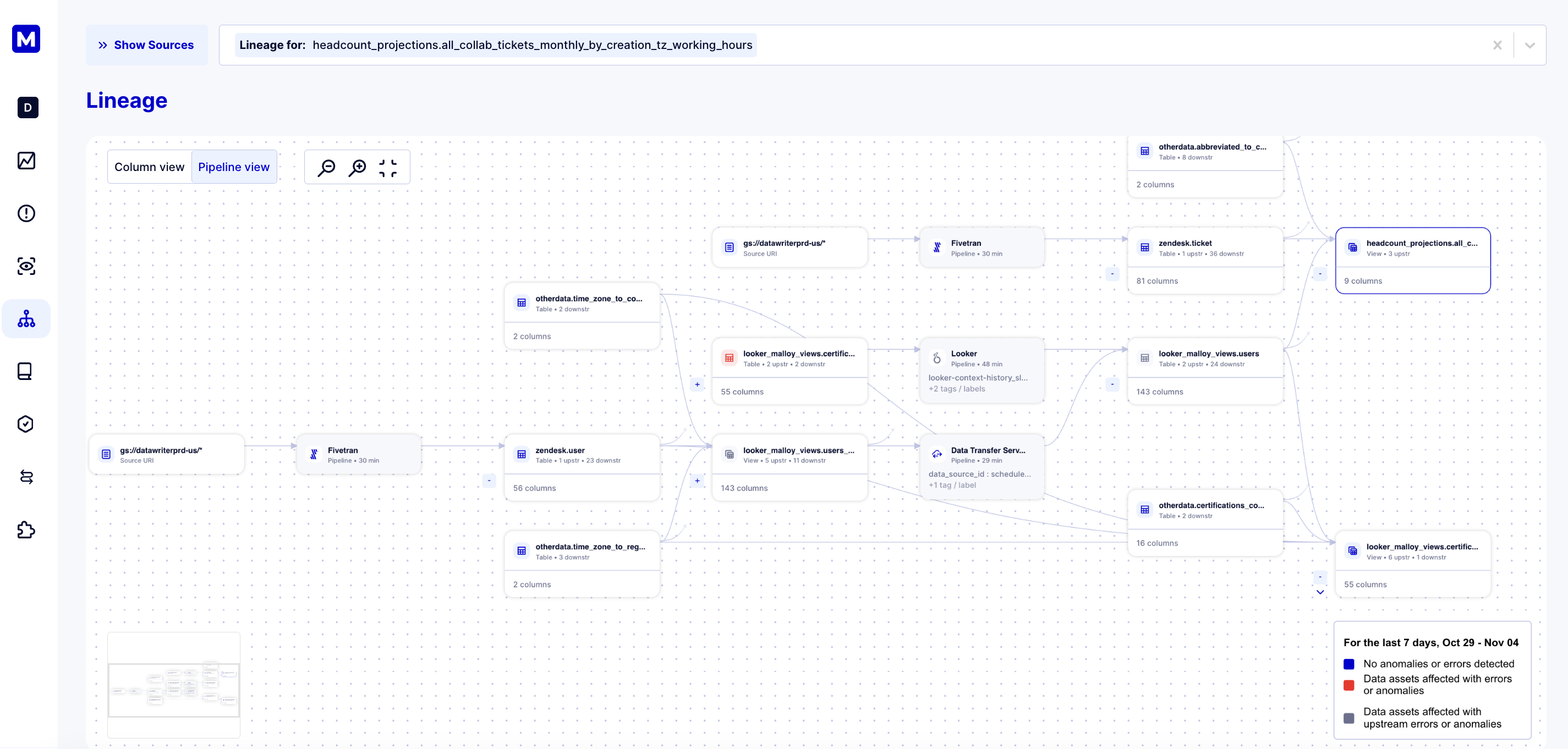
Task: Switch to Column view
Action: tap(149, 167)
